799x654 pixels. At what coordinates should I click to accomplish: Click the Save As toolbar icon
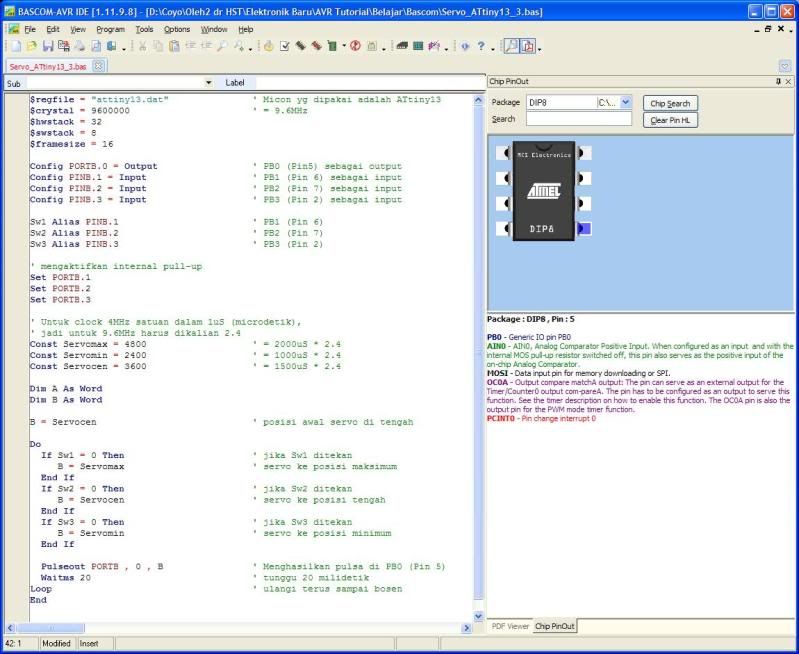point(64,46)
